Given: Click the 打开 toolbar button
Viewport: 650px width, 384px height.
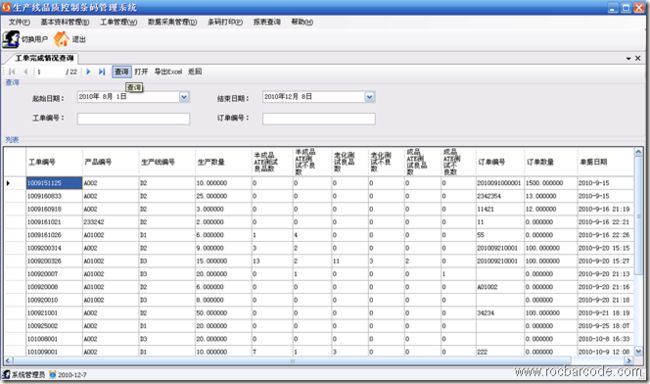Looking at the screenshot, I should [x=141, y=72].
